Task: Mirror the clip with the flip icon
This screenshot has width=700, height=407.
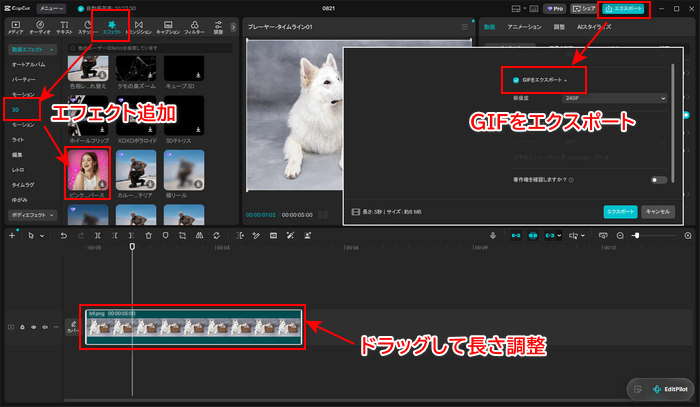Action: (x=199, y=236)
